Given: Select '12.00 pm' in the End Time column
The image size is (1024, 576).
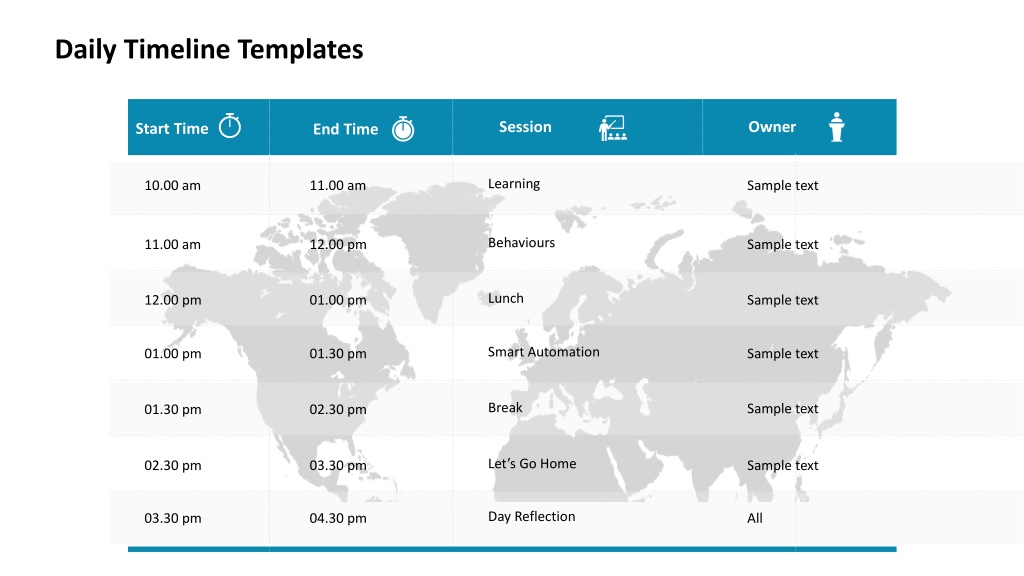Looking at the screenshot, I should (x=338, y=244).
